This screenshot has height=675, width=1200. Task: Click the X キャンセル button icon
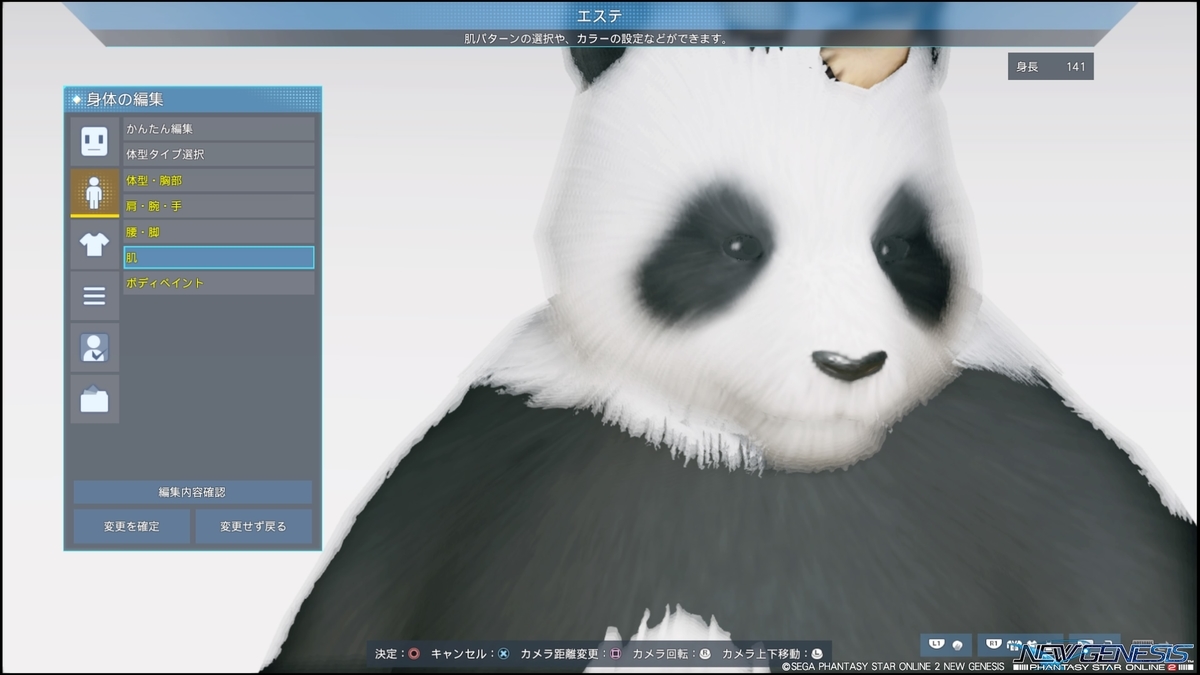click(x=503, y=654)
